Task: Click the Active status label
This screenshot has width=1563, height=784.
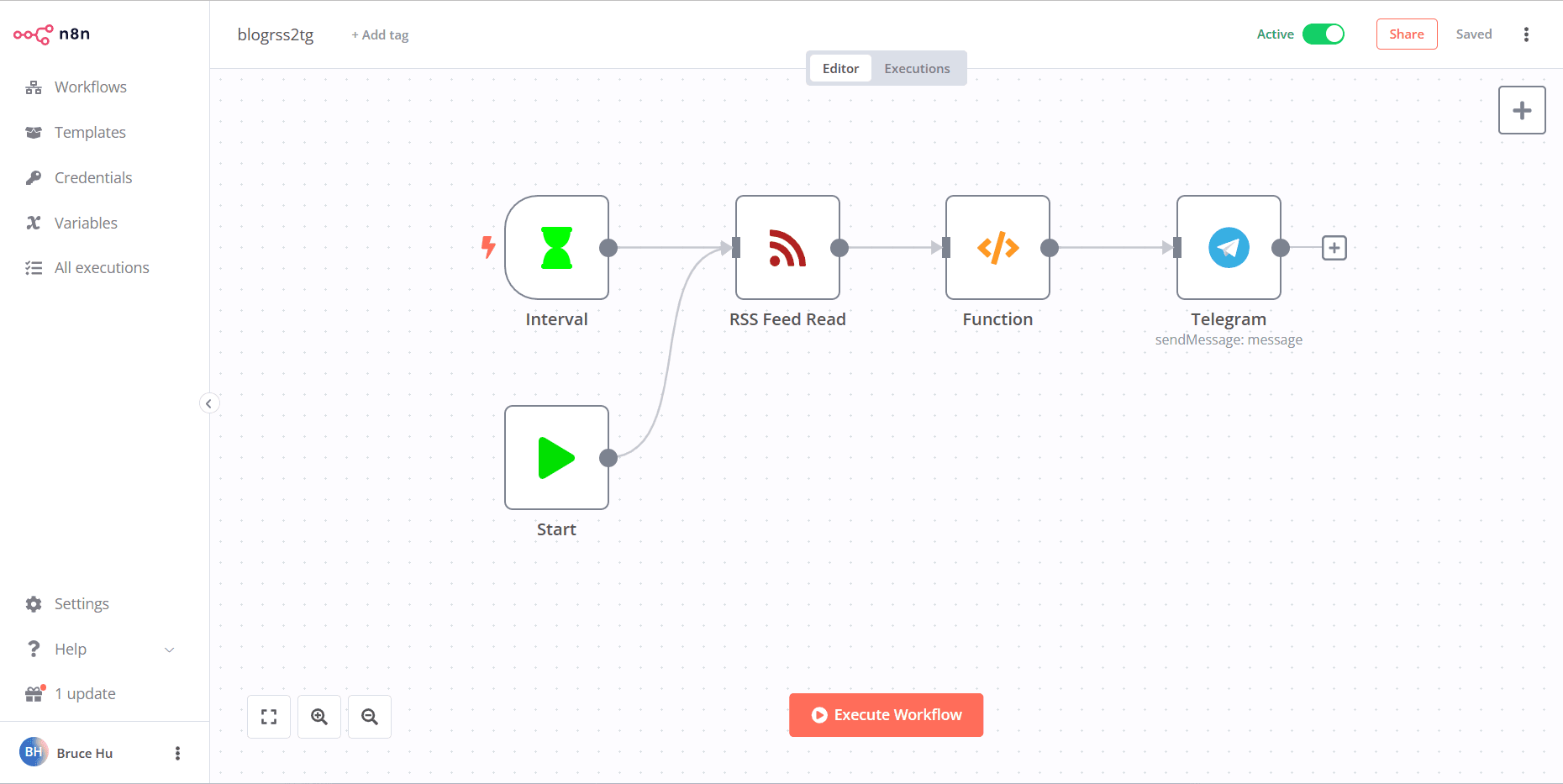Action: pos(1275,34)
